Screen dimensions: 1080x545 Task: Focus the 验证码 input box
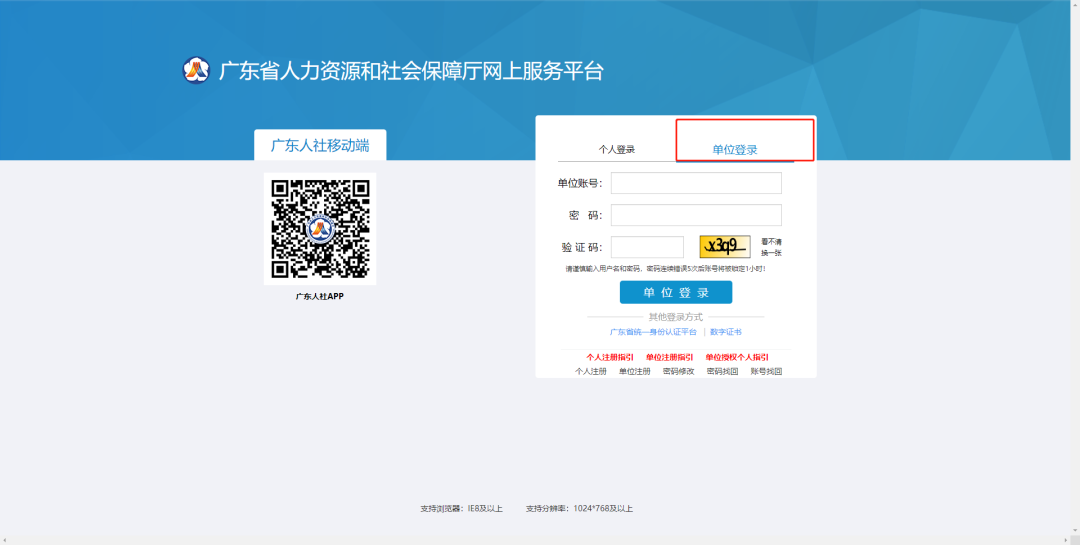click(x=647, y=247)
